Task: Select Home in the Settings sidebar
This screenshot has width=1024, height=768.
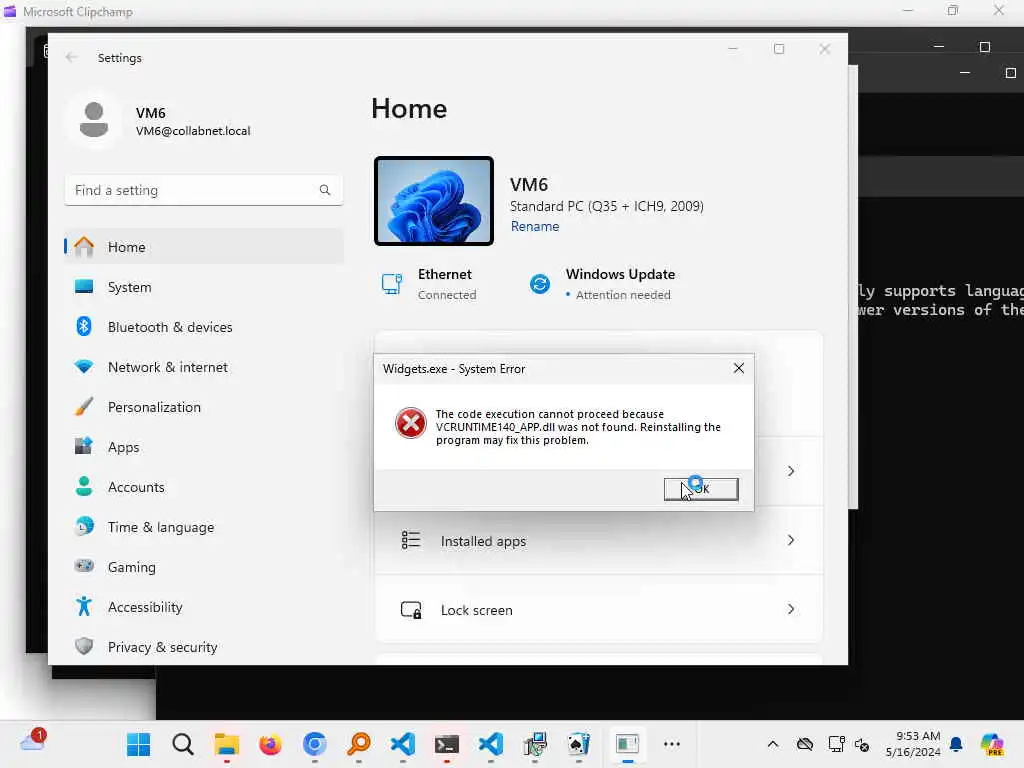Action: pyautogui.click(x=204, y=247)
